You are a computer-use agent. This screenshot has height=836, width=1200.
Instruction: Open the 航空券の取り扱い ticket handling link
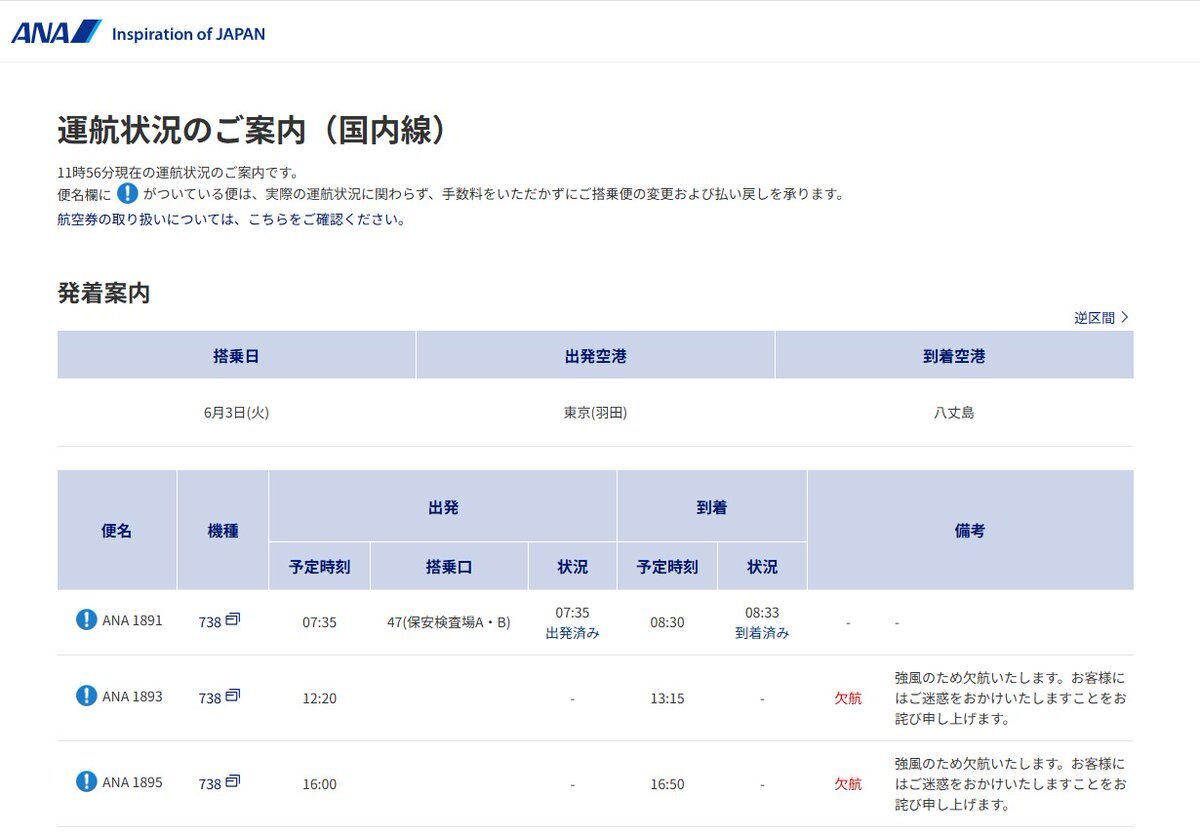coord(231,220)
